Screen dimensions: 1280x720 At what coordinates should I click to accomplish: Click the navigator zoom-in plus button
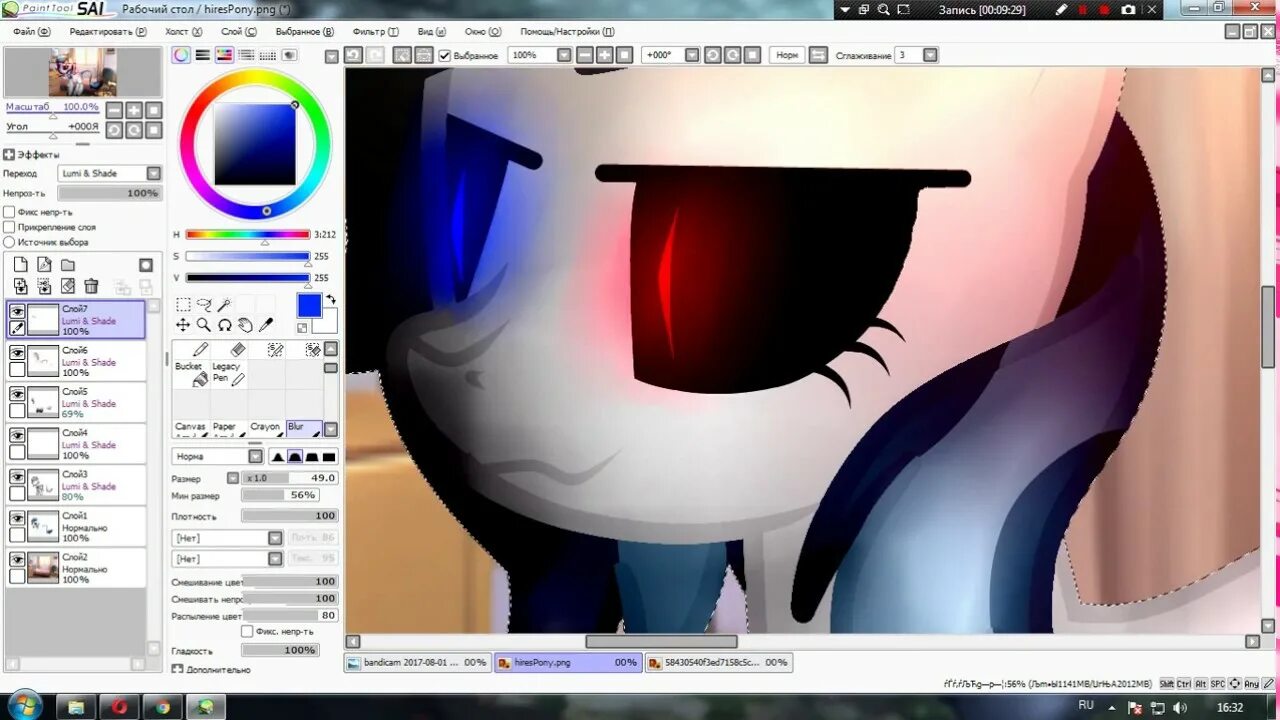(x=134, y=110)
